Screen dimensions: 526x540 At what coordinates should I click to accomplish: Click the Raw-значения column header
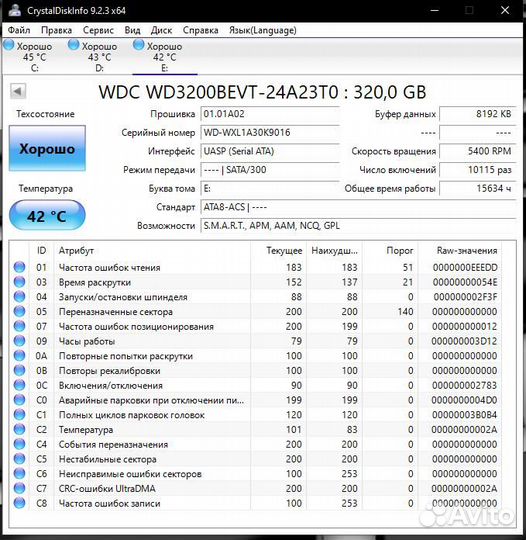click(460, 250)
